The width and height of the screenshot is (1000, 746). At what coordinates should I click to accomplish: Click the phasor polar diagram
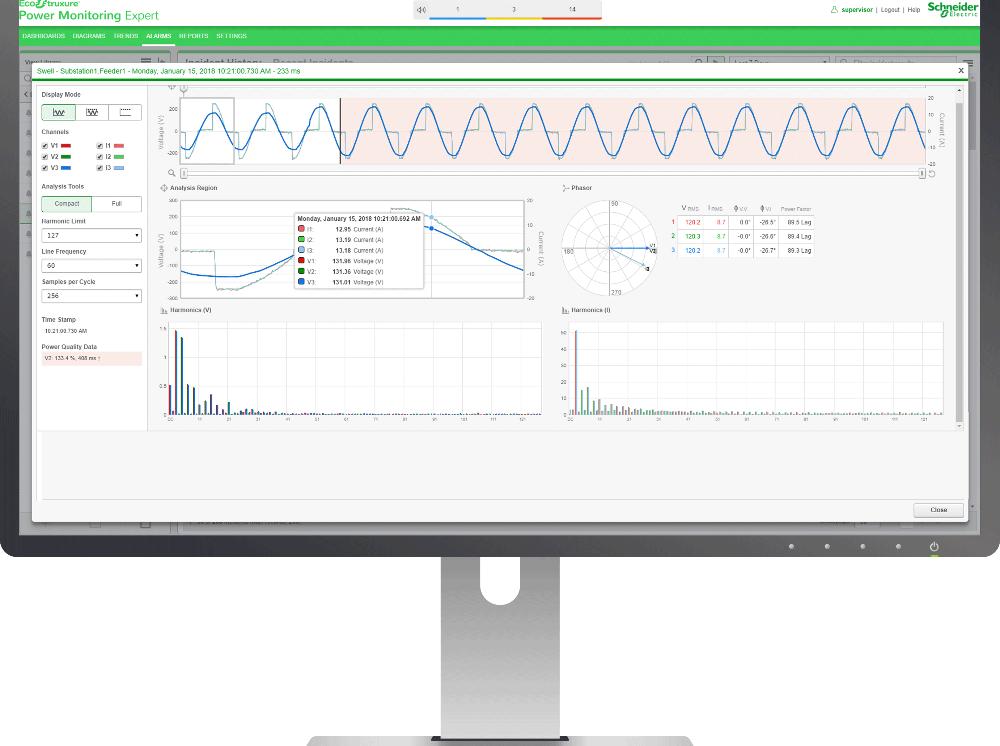point(610,247)
